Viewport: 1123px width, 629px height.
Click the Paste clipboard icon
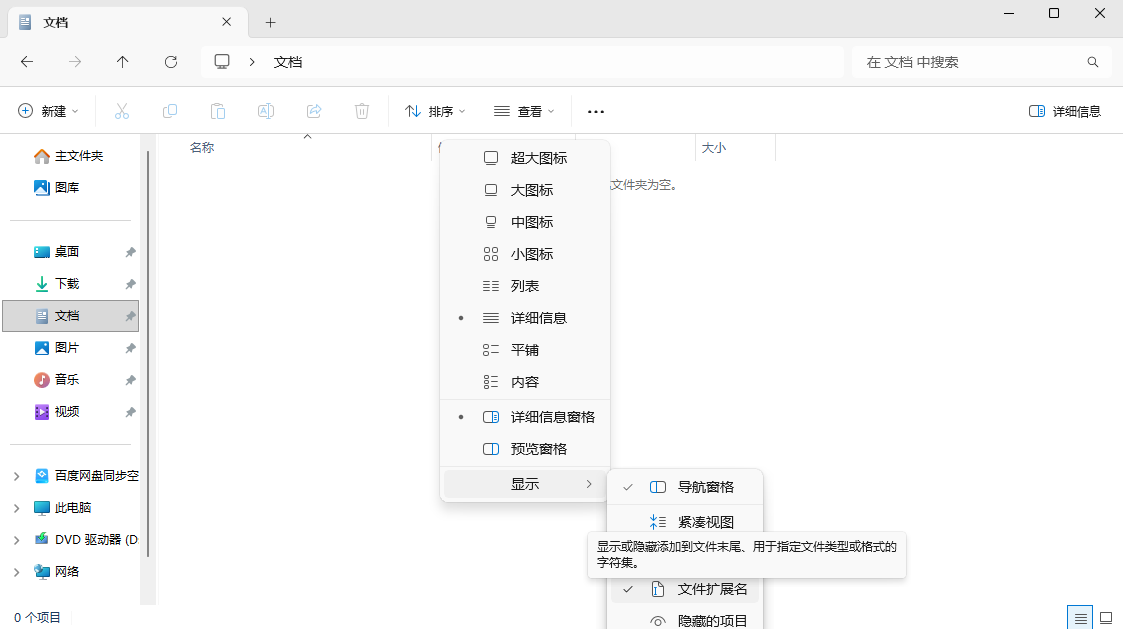coord(218,111)
